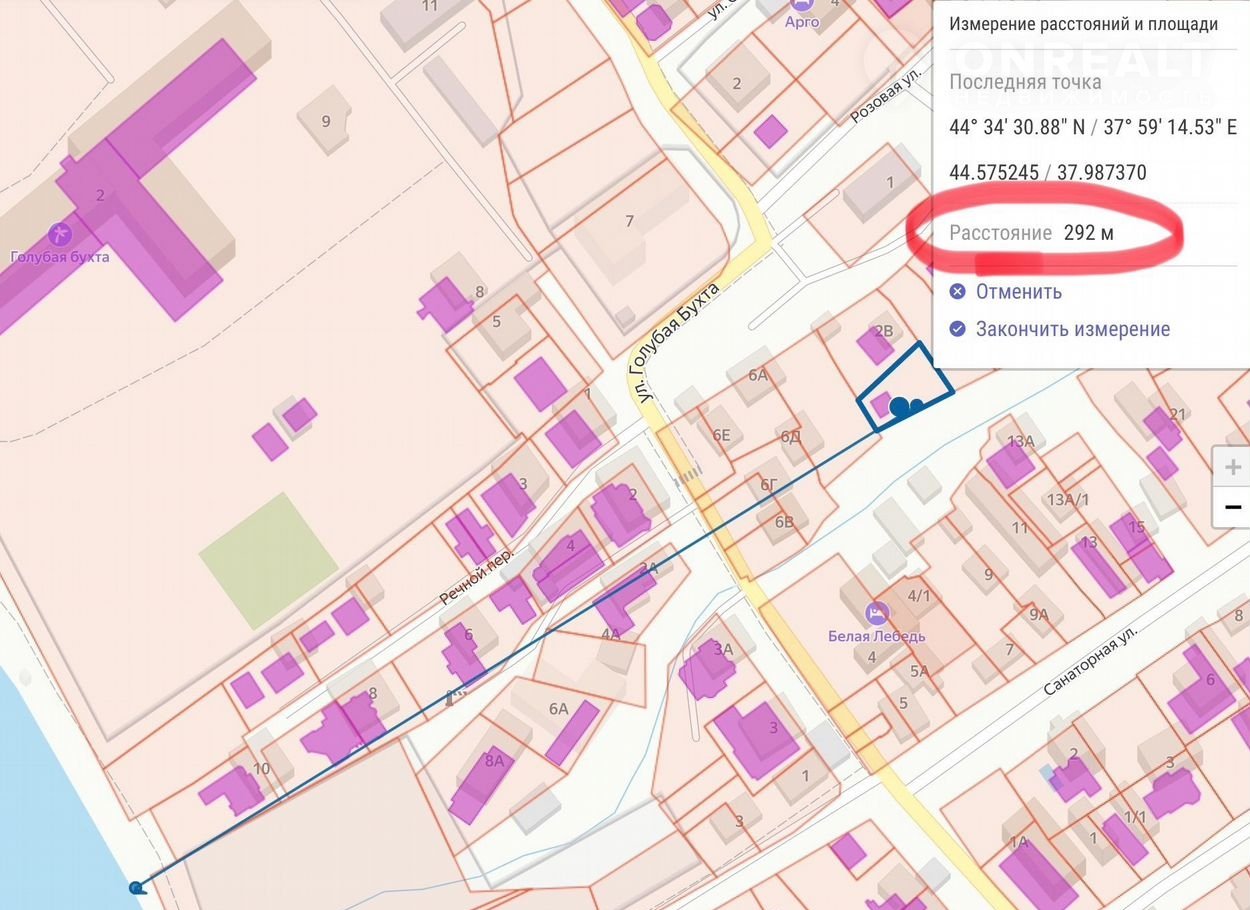Zoom in with the plus button

[x=1232, y=467]
